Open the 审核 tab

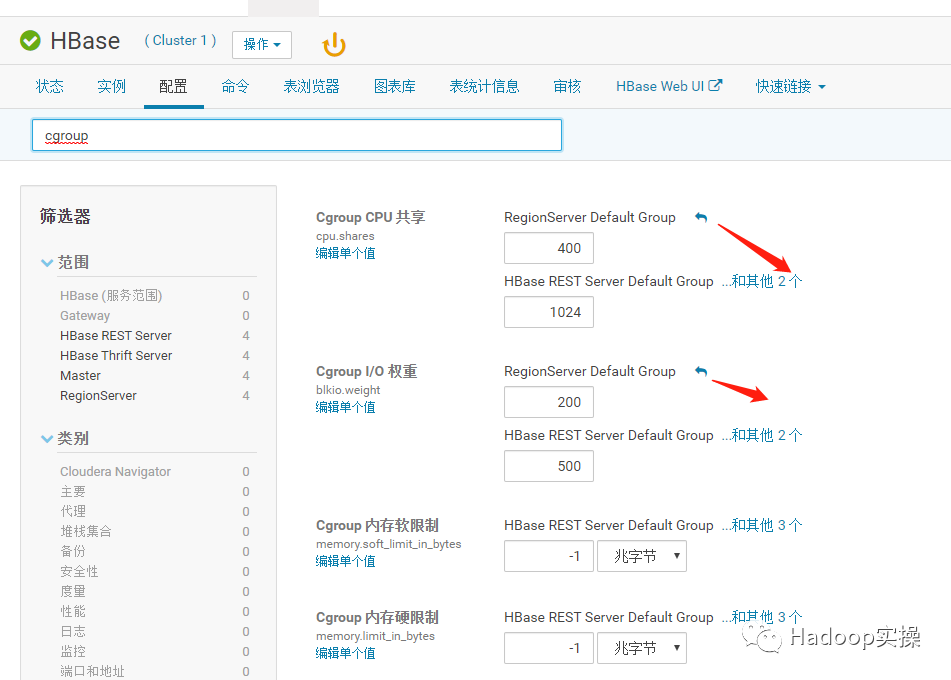568,87
